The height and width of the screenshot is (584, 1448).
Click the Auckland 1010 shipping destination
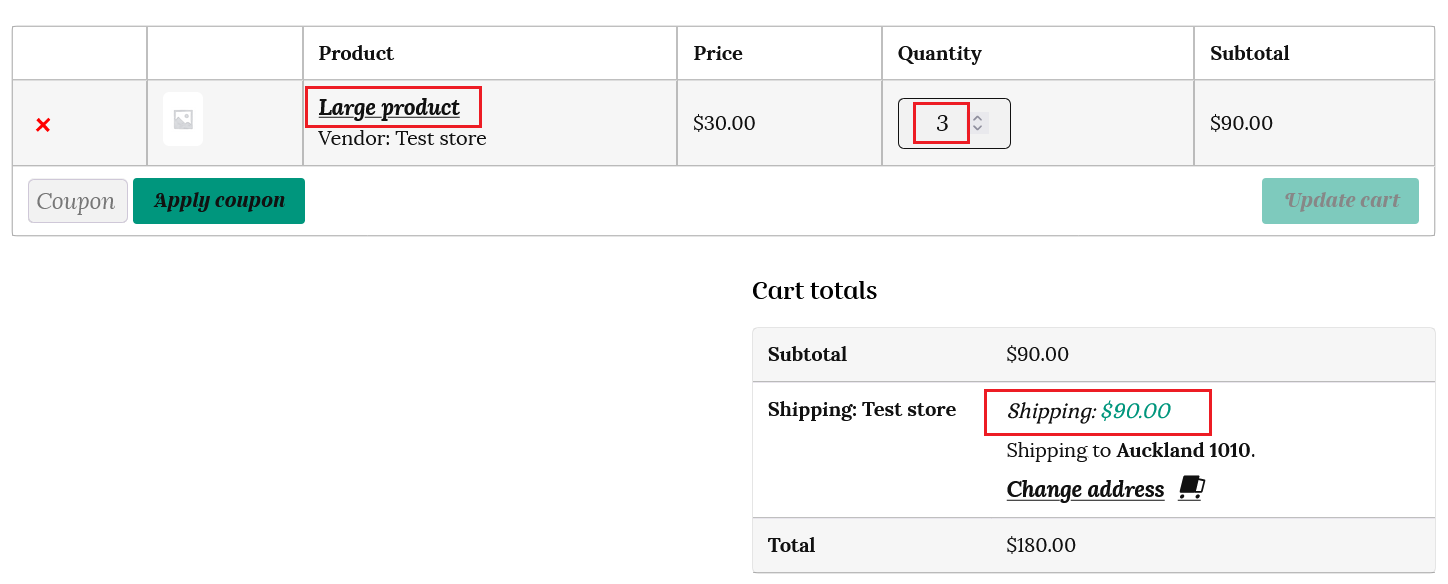point(1183,450)
